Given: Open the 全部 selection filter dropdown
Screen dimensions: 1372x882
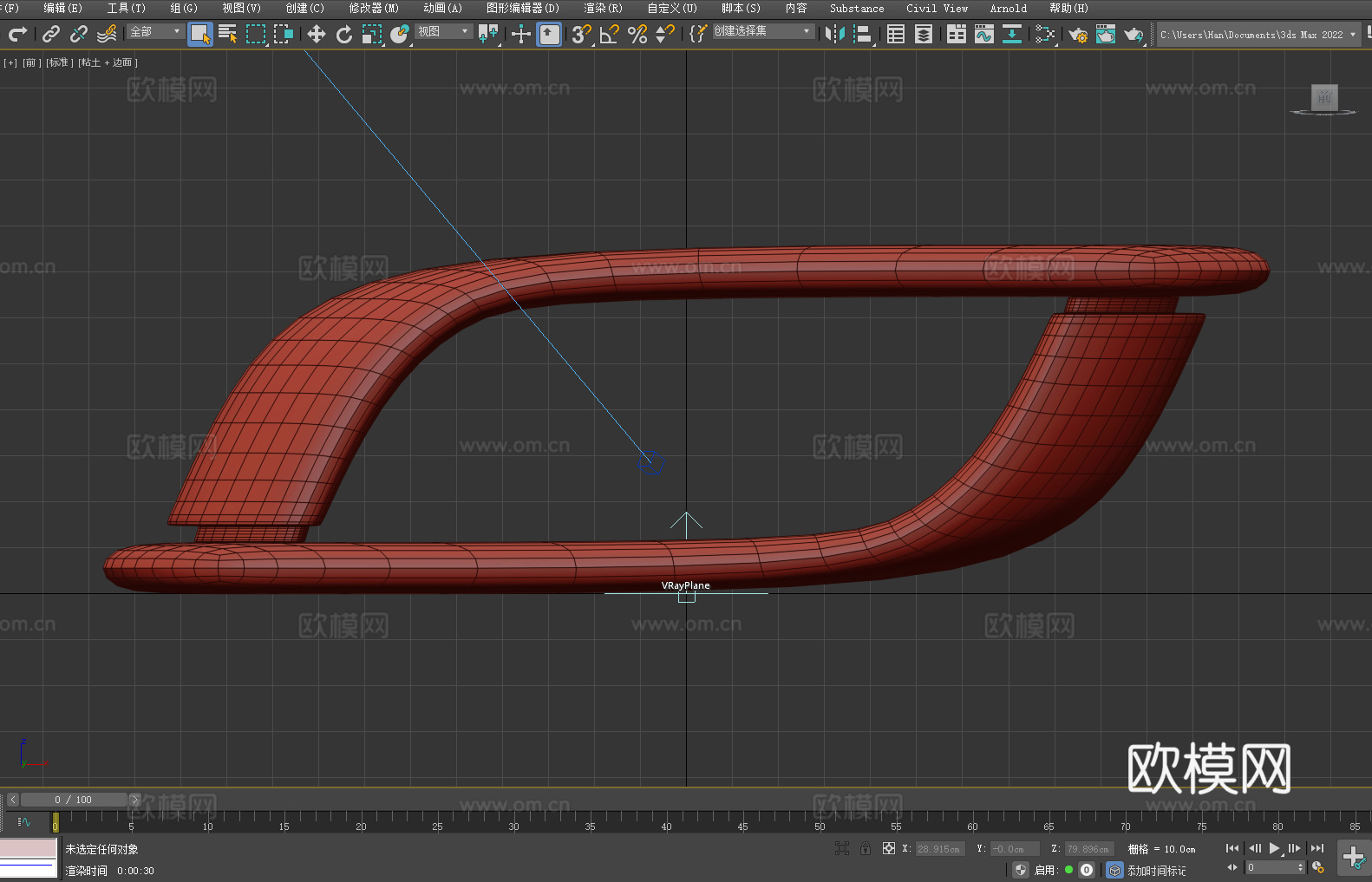Looking at the screenshot, I should 155,31.
